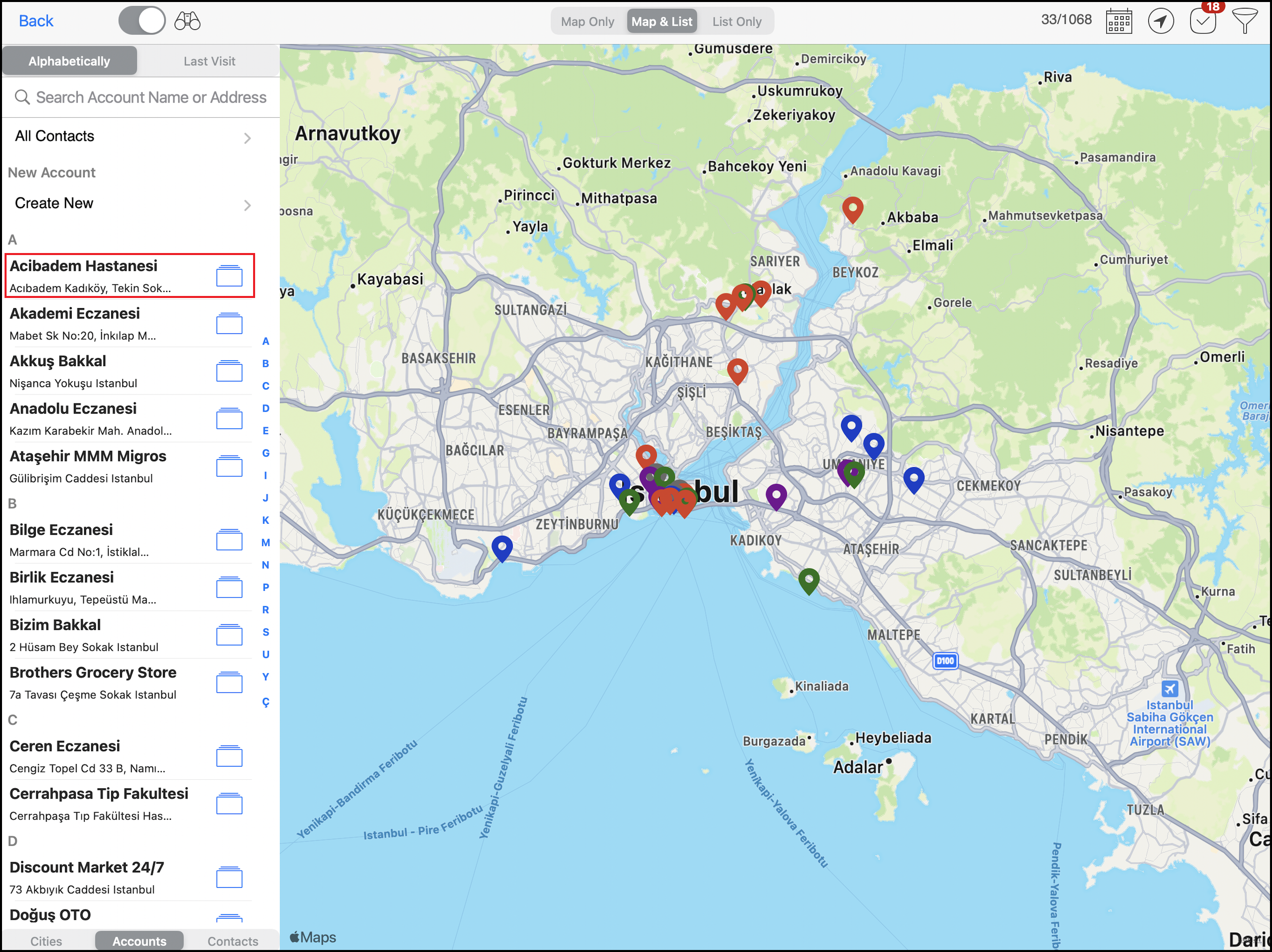Select the red map pin near Akbaba

pos(852,208)
